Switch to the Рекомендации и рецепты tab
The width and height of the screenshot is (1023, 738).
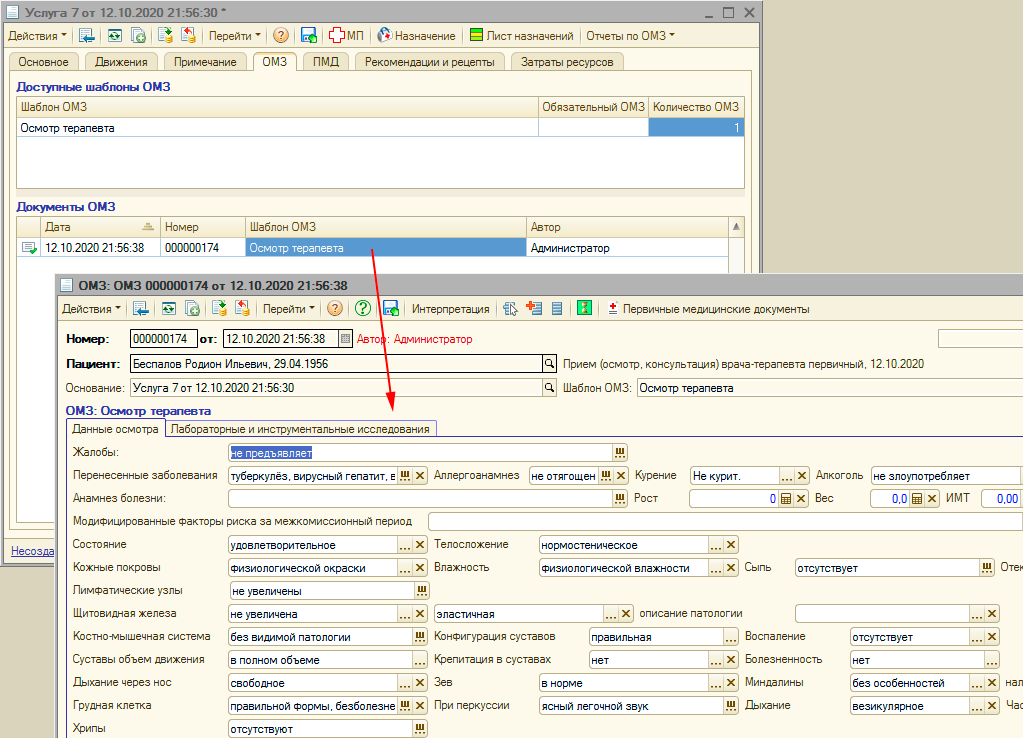429,62
